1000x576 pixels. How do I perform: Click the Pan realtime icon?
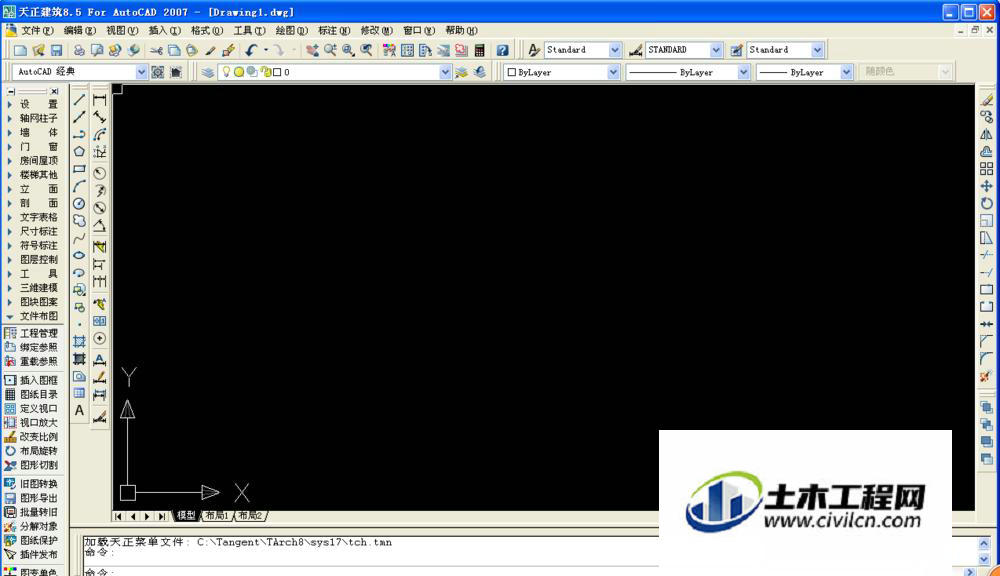[x=312, y=50]
